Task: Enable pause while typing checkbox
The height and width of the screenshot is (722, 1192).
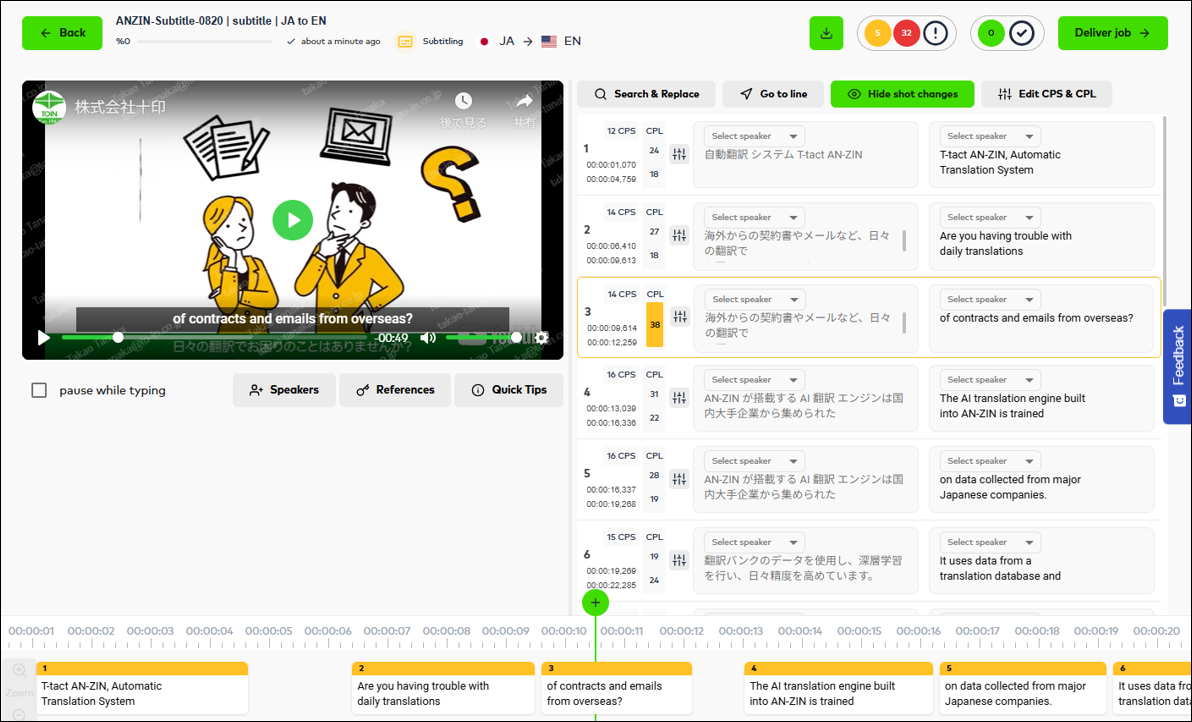Action: tap(39, 390)
